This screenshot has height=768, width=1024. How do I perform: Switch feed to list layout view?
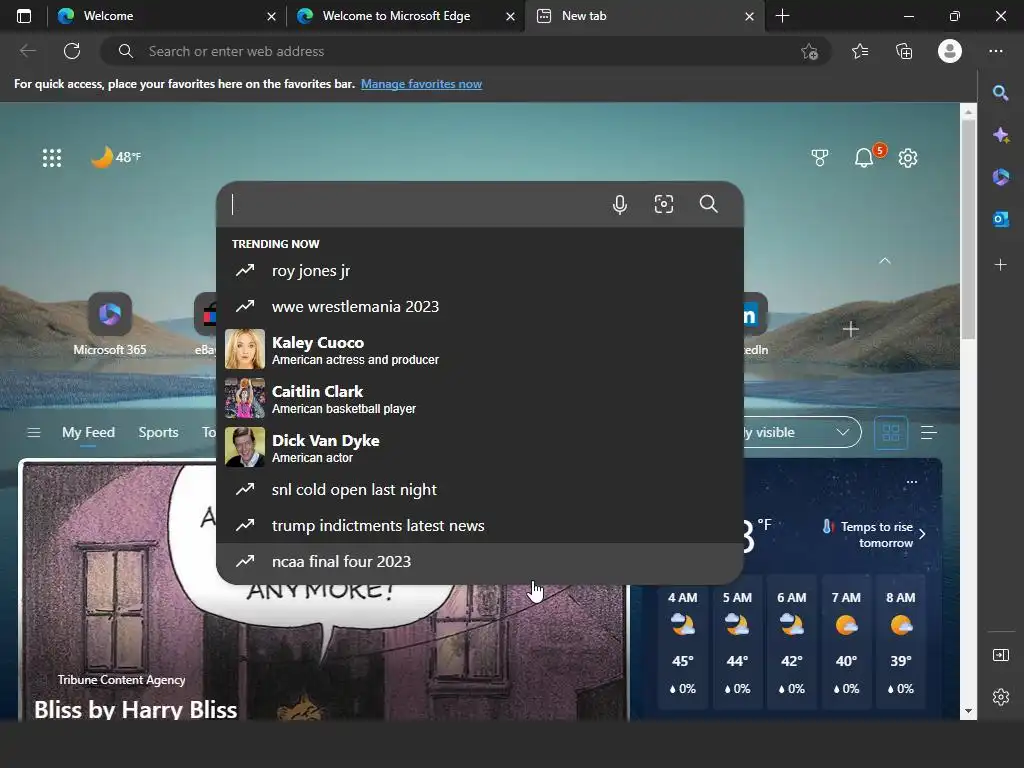tap(929, 432)
